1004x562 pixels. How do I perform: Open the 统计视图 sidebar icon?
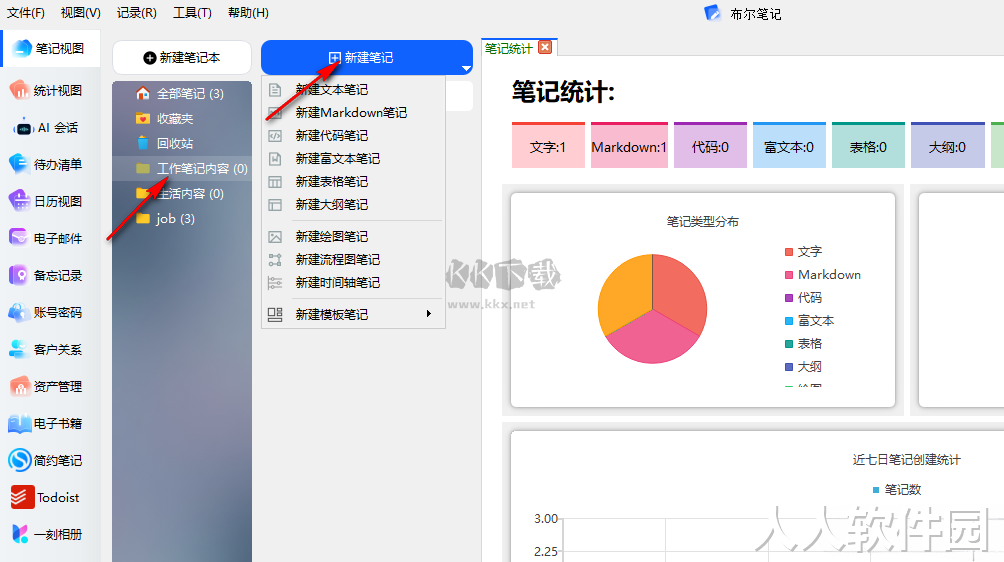pos(19,90)
